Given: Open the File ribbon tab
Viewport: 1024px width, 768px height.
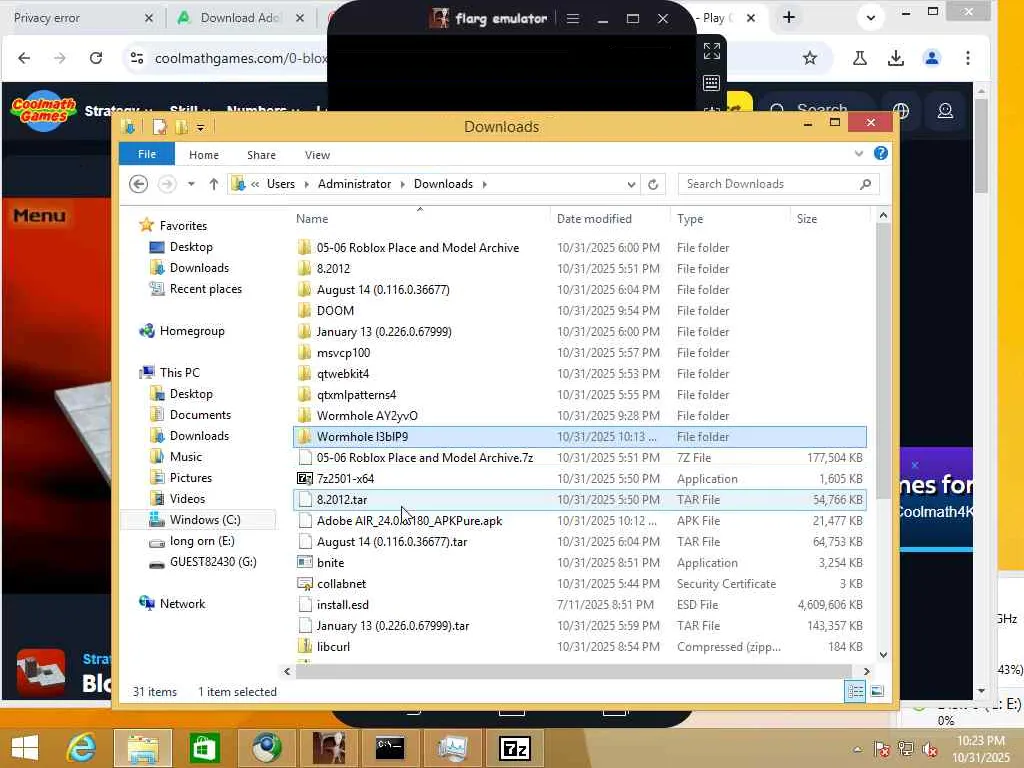Looking at the screenshot, I should [147, 154].
